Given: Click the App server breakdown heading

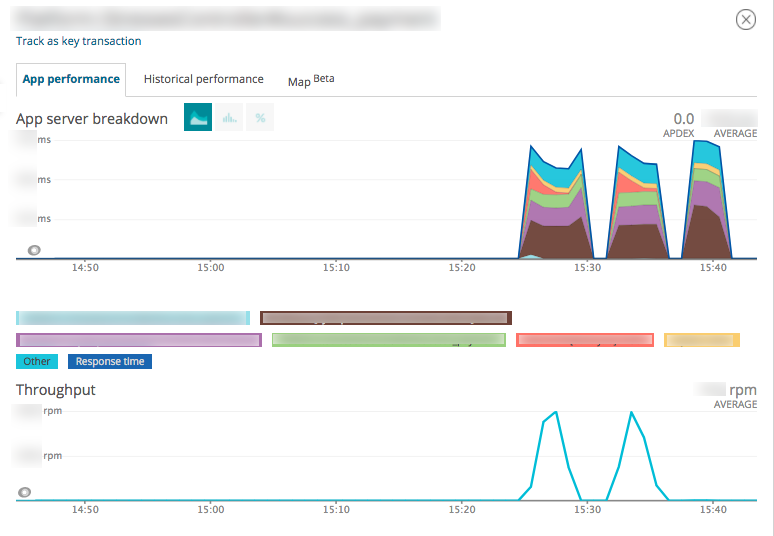Looking at the screenshot, I should (92, 119).
